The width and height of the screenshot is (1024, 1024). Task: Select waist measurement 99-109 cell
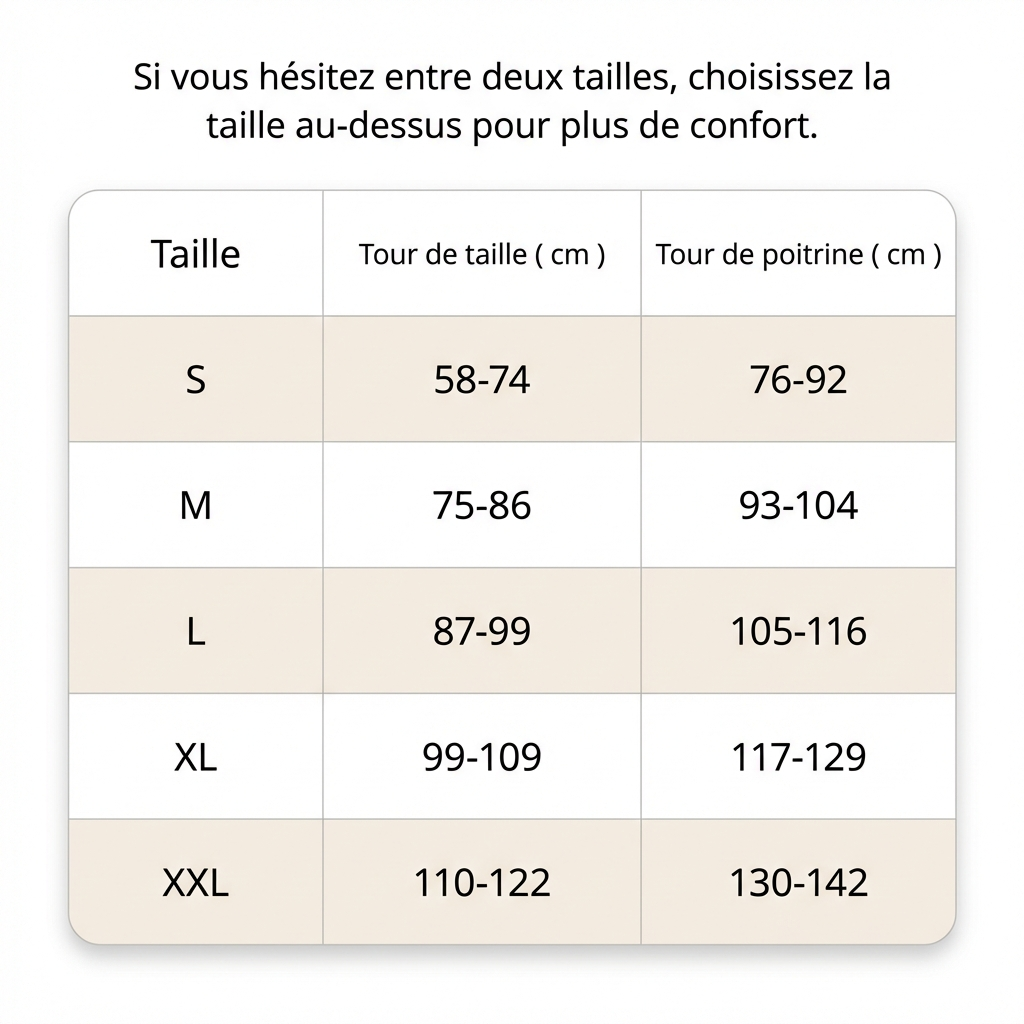482,757
